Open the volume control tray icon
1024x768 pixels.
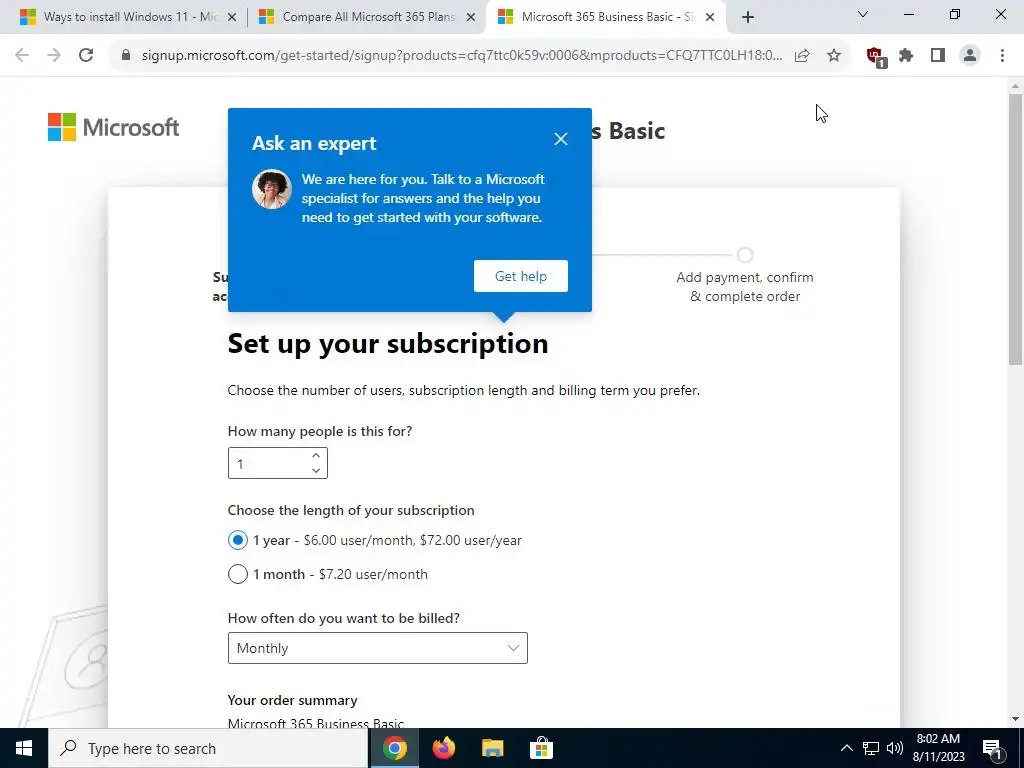[895, 748]
